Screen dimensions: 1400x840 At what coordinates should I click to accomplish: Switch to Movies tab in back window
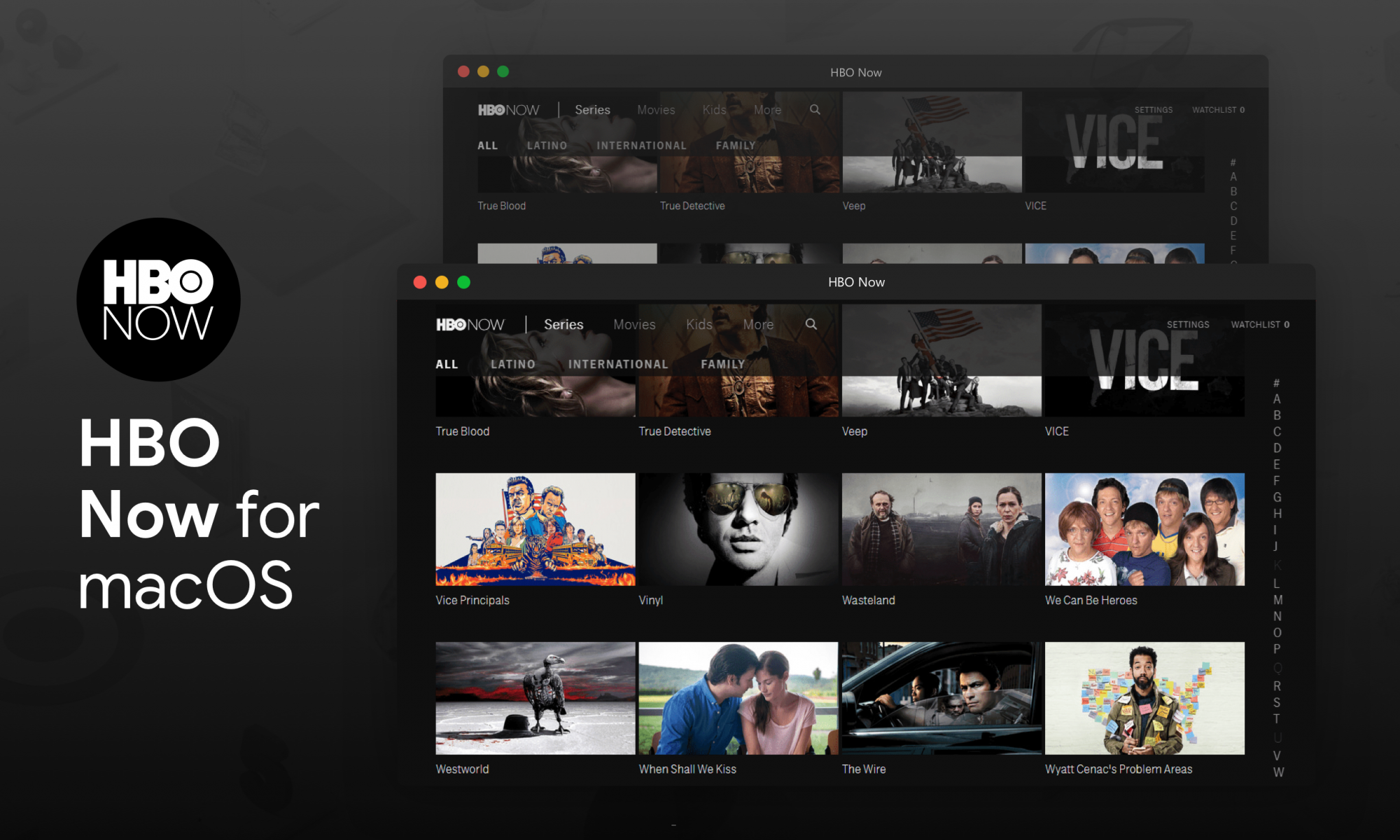[656, 110]
